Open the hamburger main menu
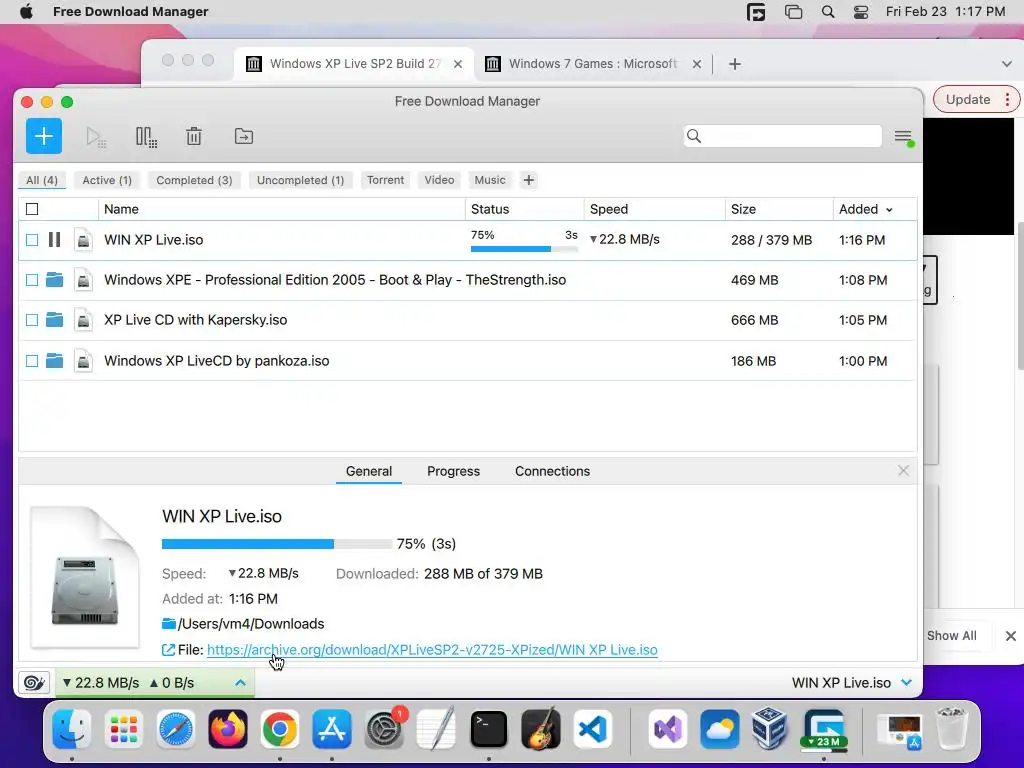 tap(904, 137)
